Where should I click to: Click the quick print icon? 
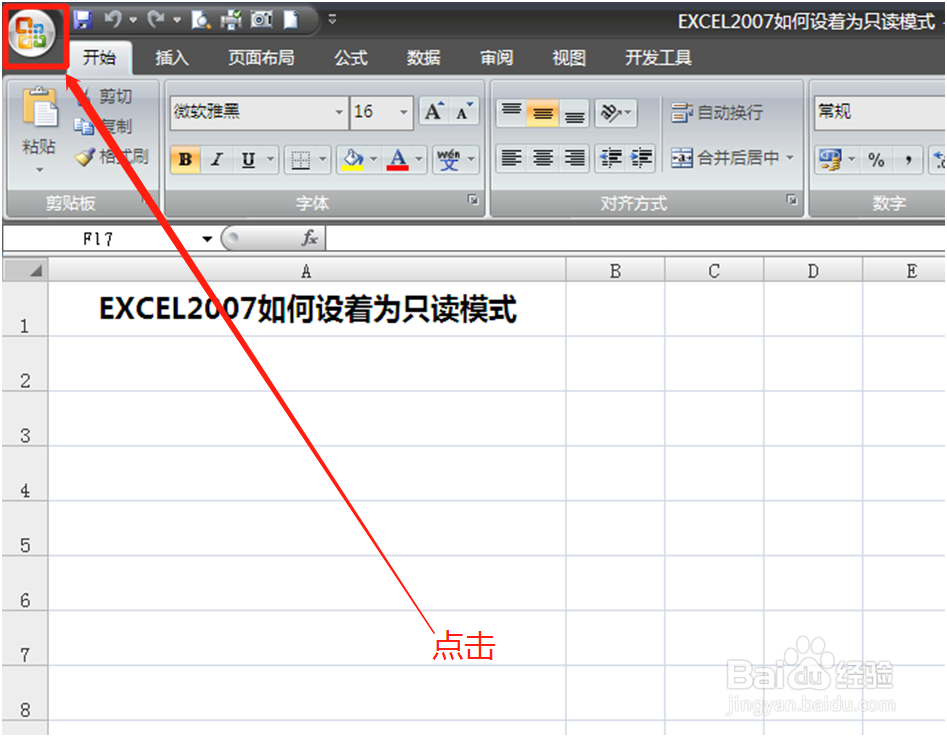click(231, 20)
